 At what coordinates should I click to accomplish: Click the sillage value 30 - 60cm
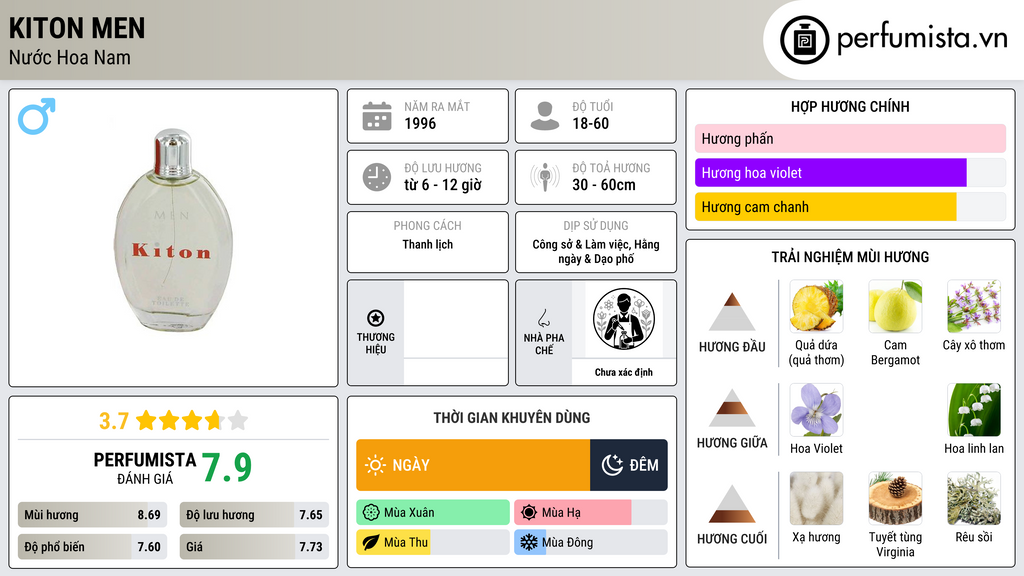point(604,185)
